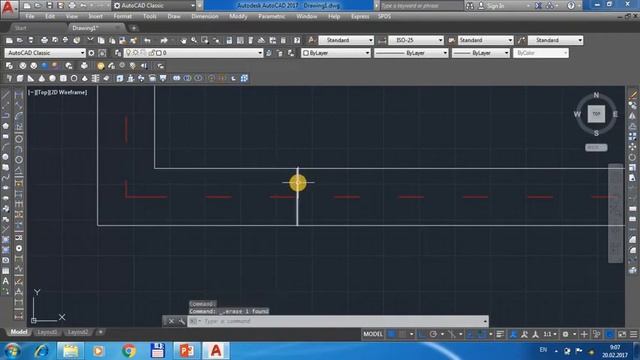Viewport: 640px width, 360px height.
Task: Select the Pan hand tool
Action: point(183,40)
